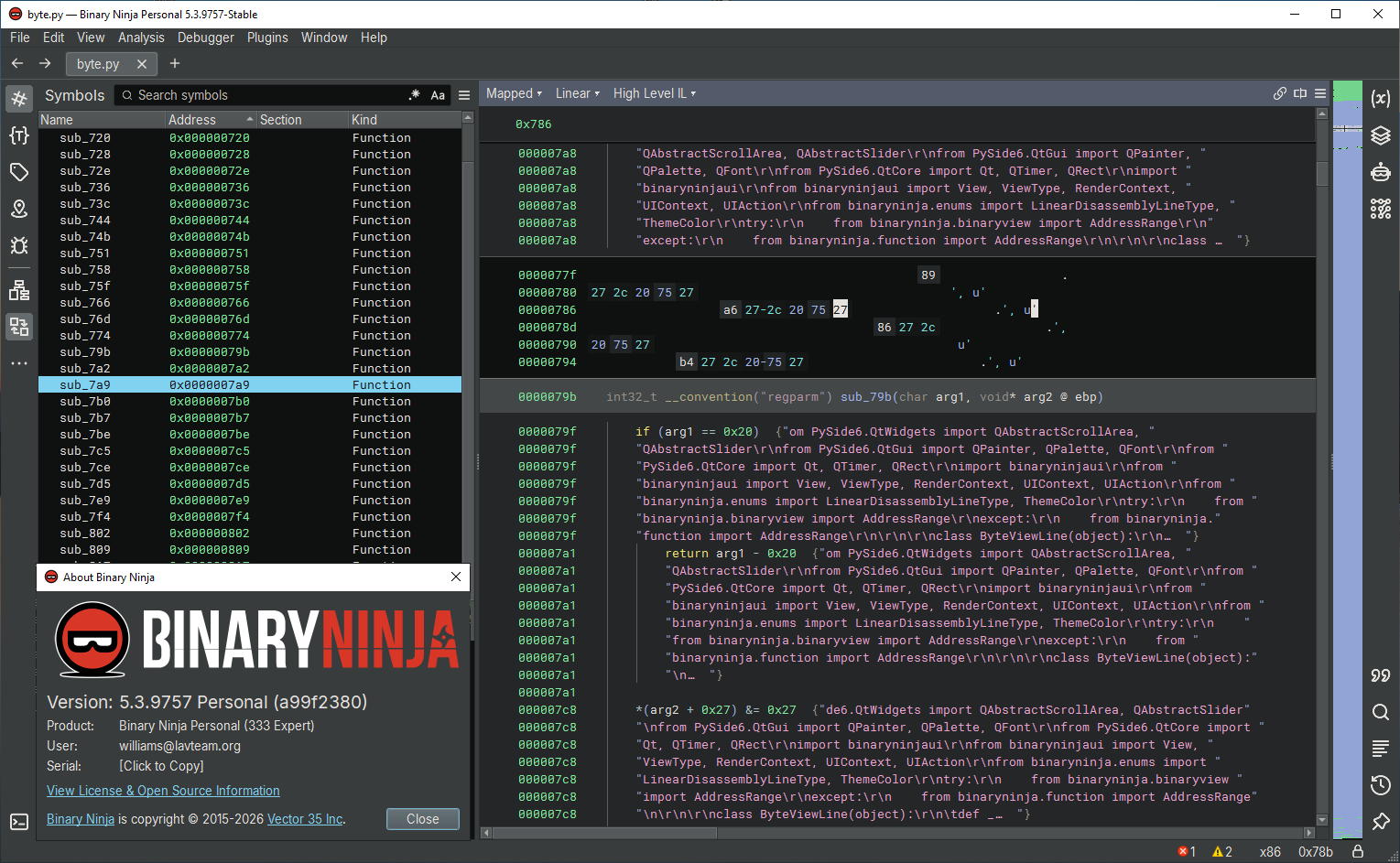The image size is (1400, 863).
Task: Click the feature map overview strip
Action: point(1347,458)
